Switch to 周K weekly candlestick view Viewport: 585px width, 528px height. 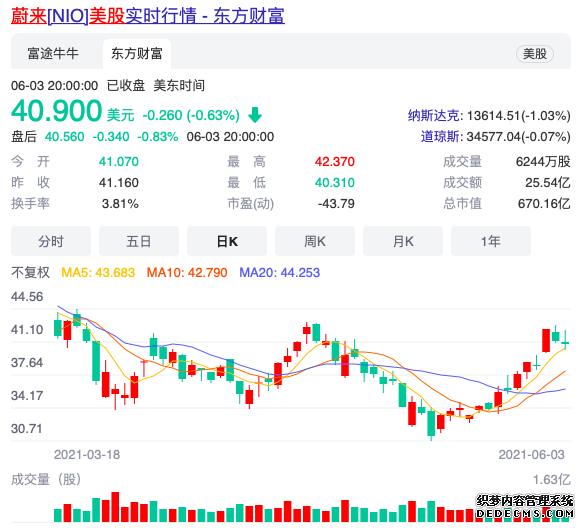[x=315, y=241]
